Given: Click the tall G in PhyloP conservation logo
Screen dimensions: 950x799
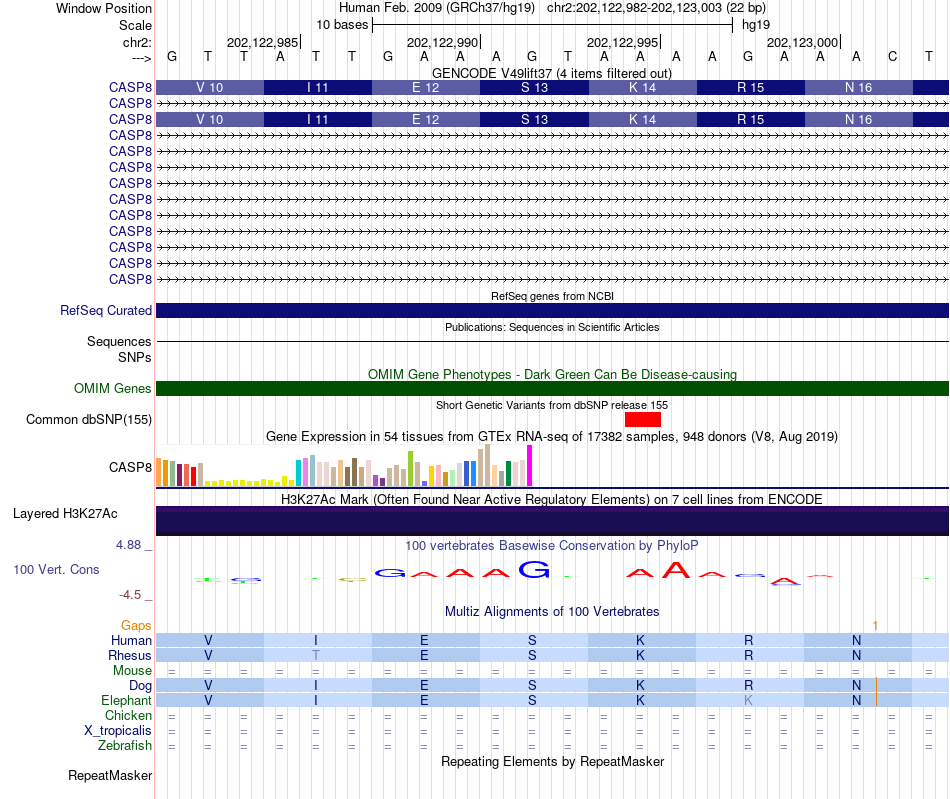Looking at the screenshot, I should 534,570.
